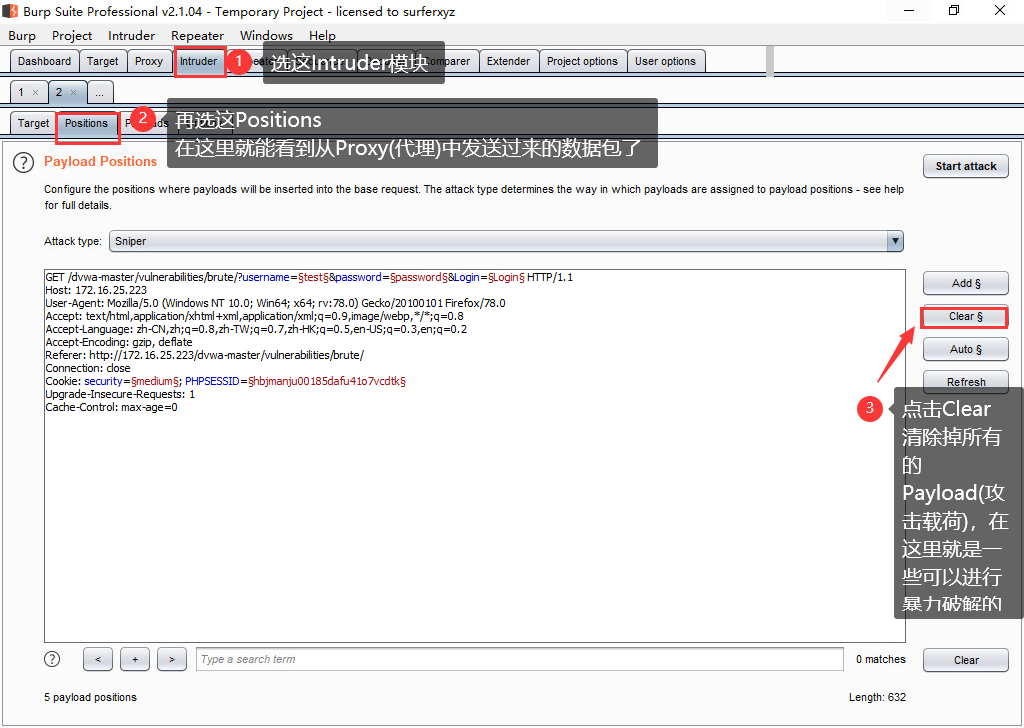Open the Help menu

[x=322, y=36]
